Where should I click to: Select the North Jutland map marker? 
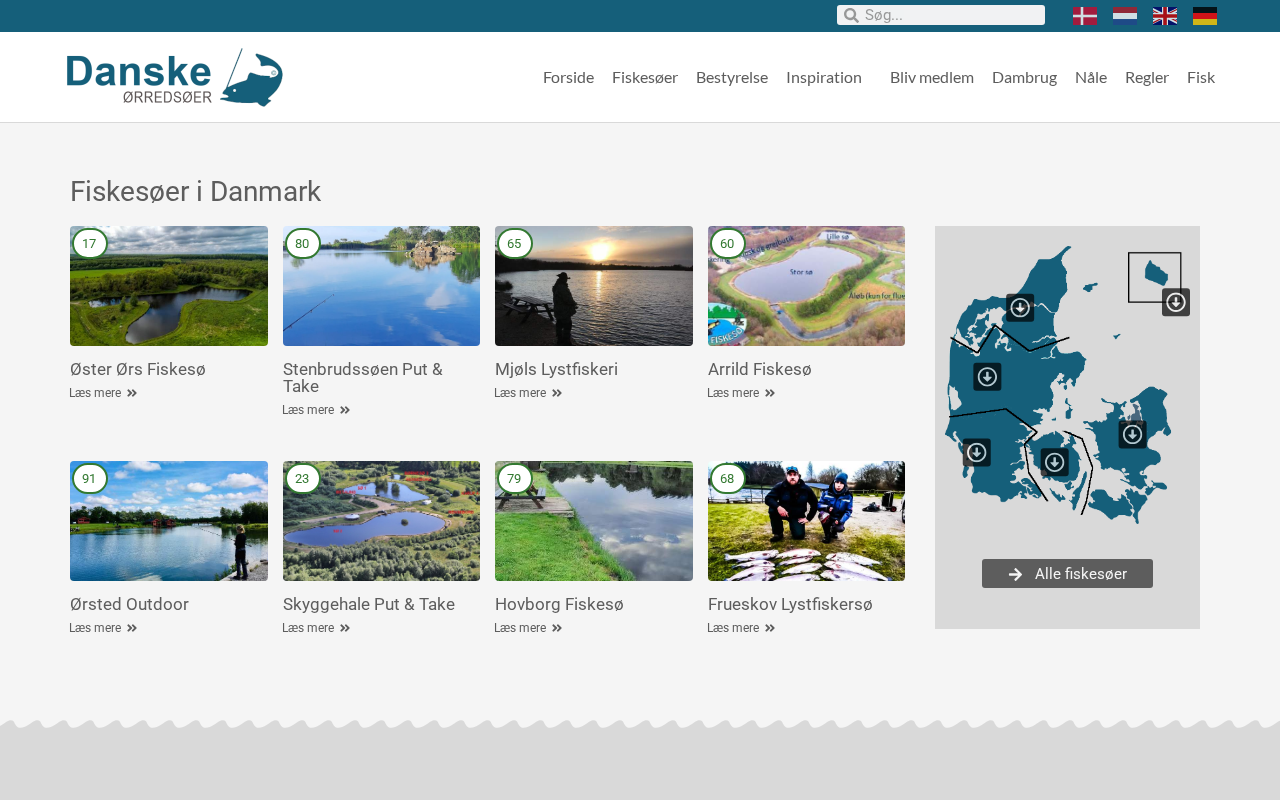[1020, 308]
